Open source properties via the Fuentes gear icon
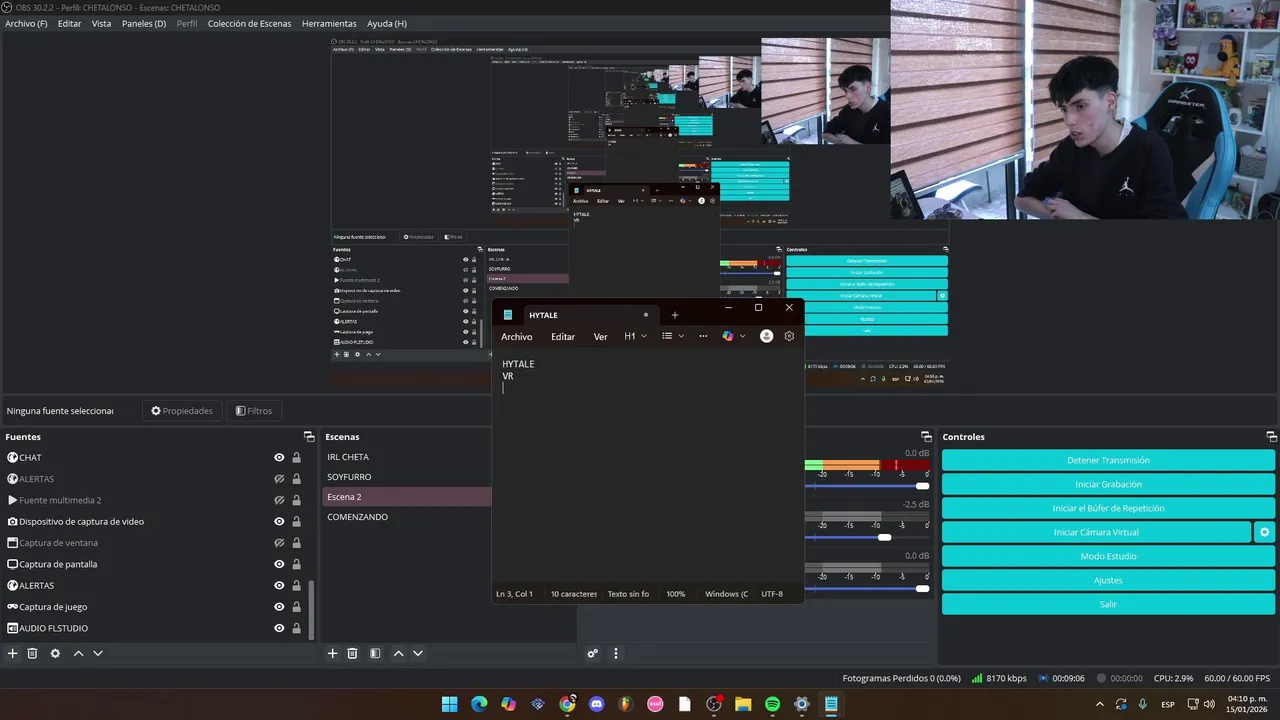Image resolution: width=1280 pixels, height=720 pixels. pyautogui.click(x=55, y=653)
